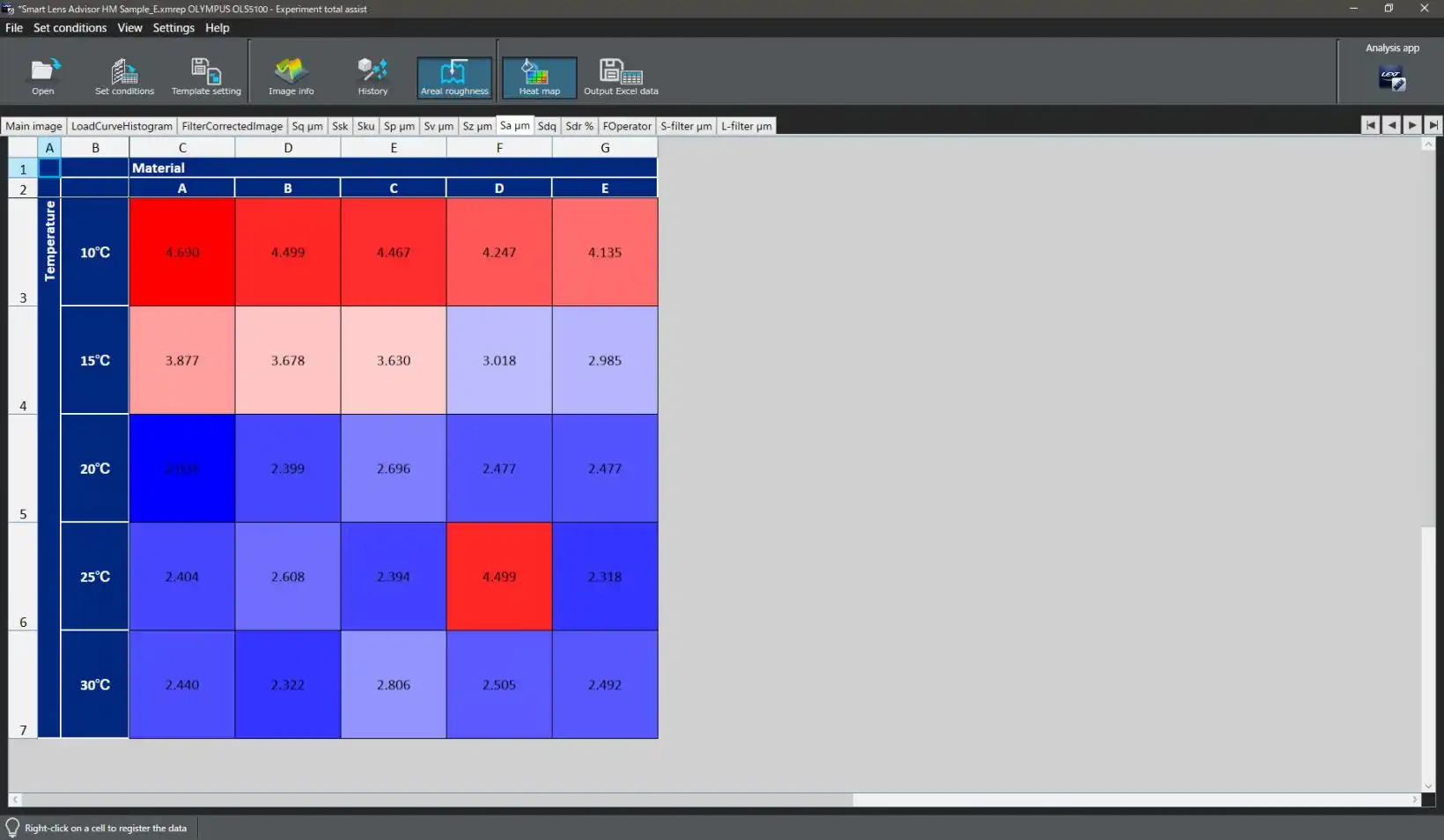1444x840 pixels.
Task: Open the Set conditions menu
Action: 70,28
